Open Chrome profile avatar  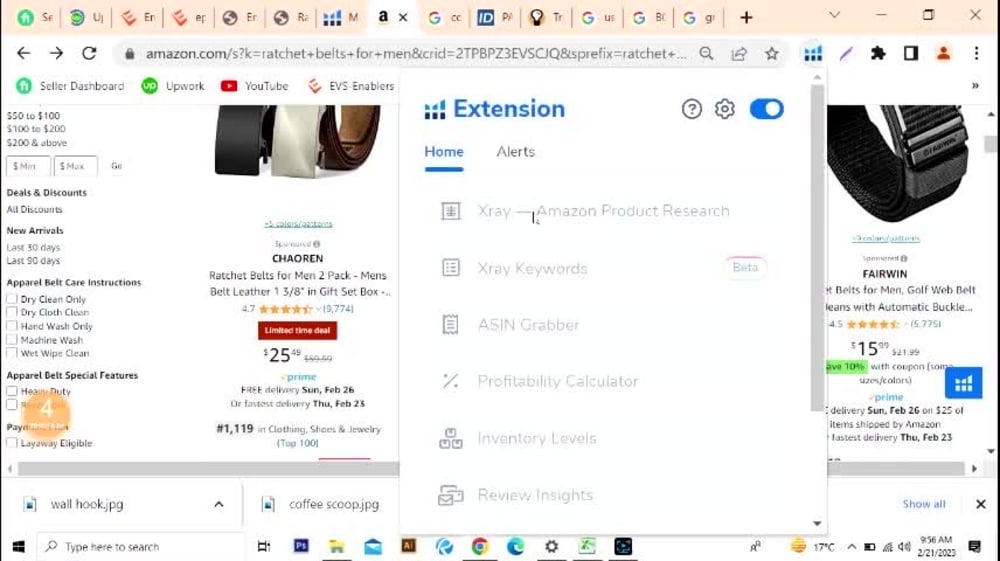943,54
